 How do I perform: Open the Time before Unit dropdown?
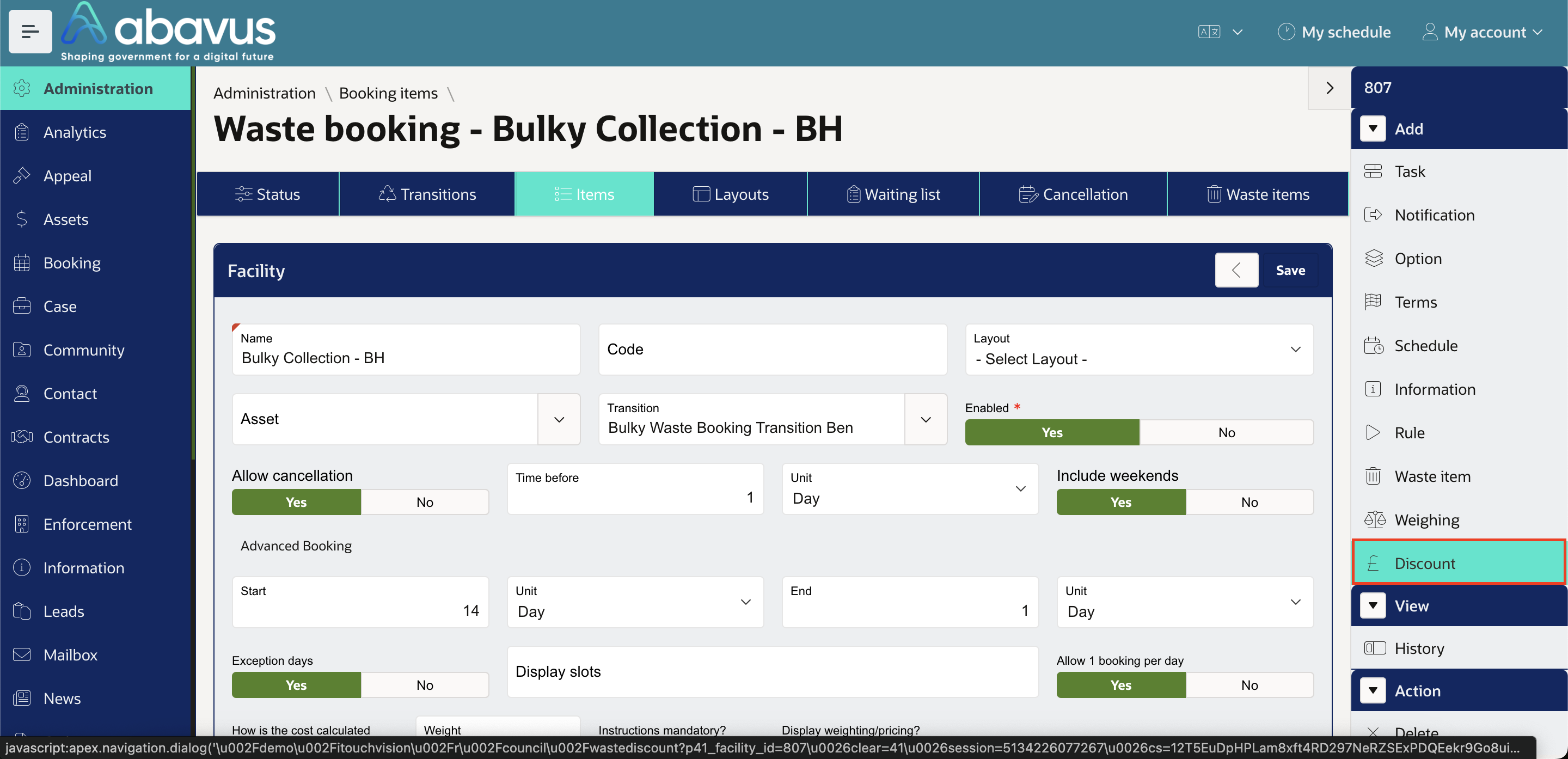click(x=910, y=489)
